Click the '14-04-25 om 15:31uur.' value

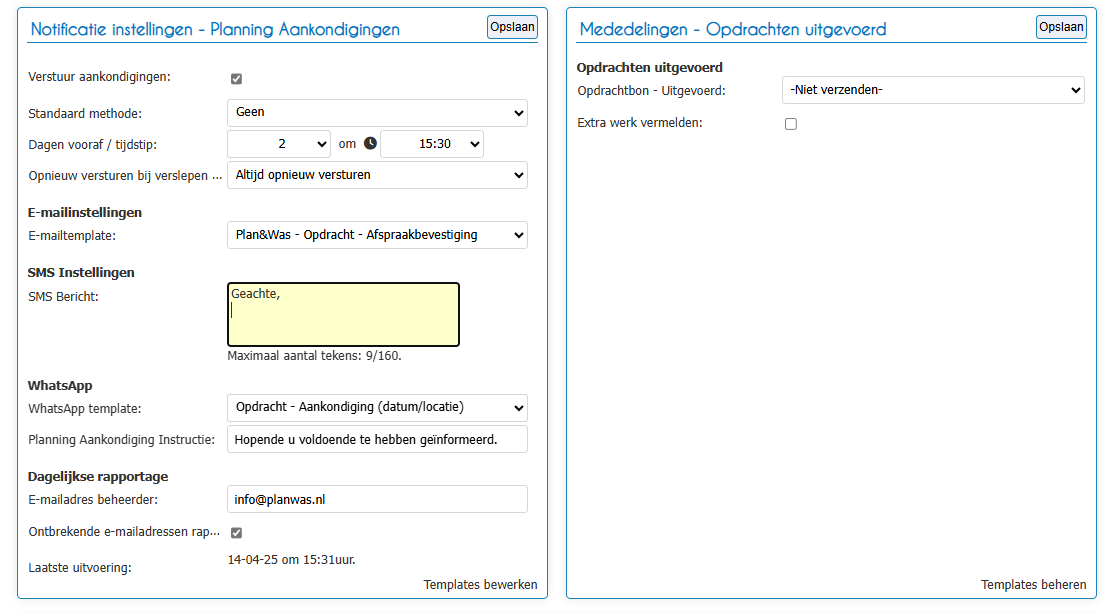tap(291, 560)
